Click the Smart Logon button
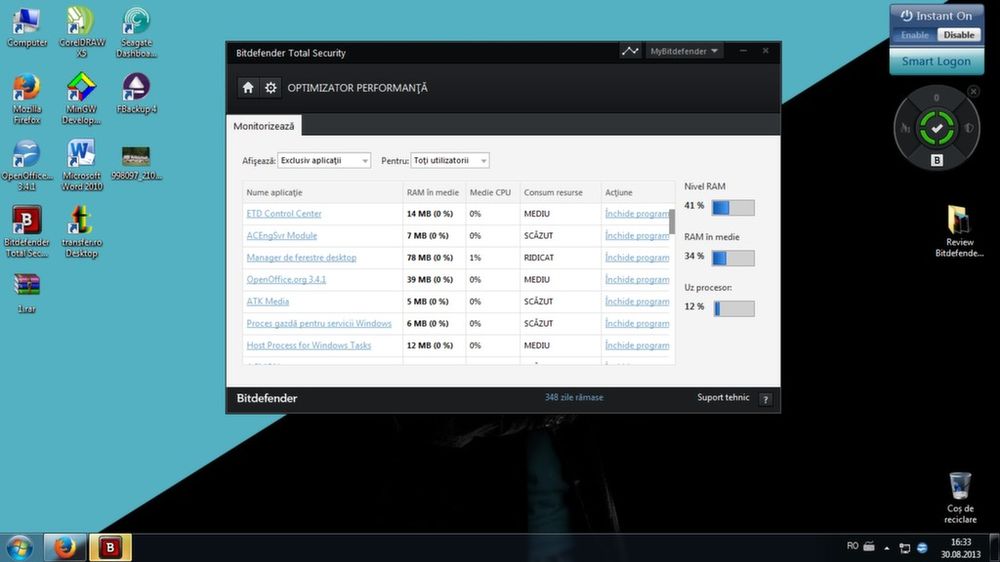1000x562 pixels. pyautogui.click(x=936, y=61)
